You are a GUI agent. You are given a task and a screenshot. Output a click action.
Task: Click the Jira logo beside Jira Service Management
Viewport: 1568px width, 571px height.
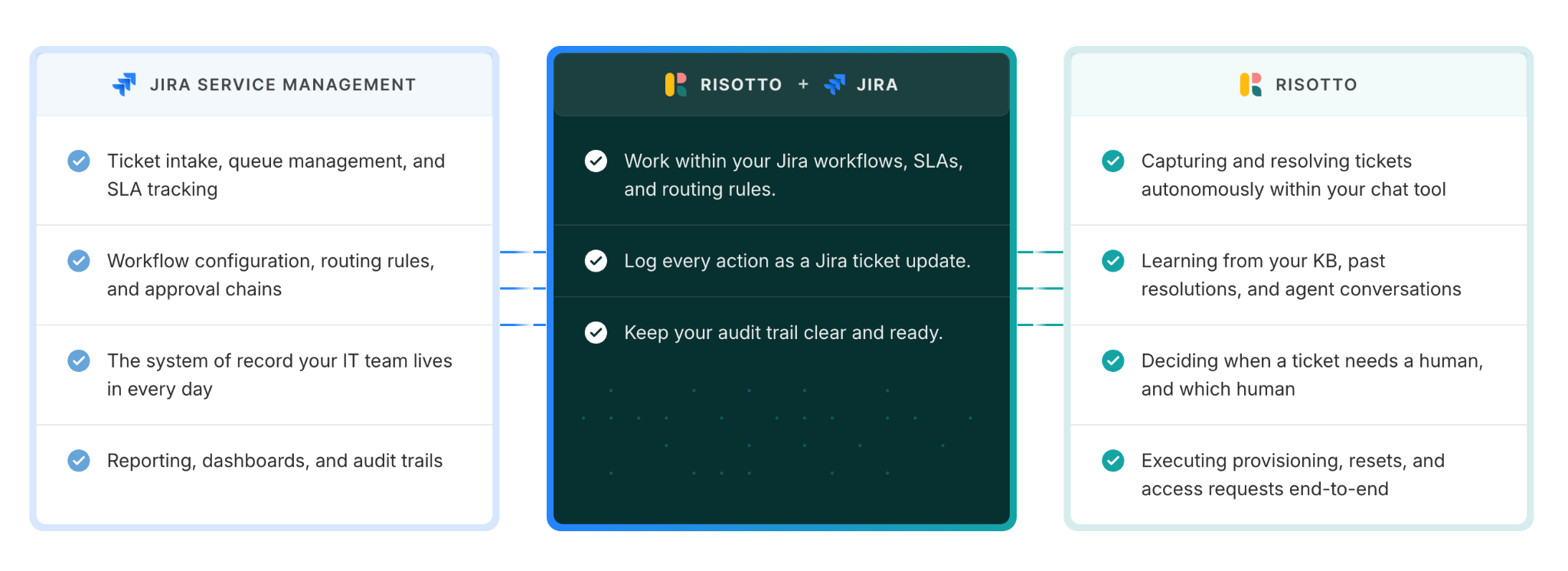tap(124, 84)
